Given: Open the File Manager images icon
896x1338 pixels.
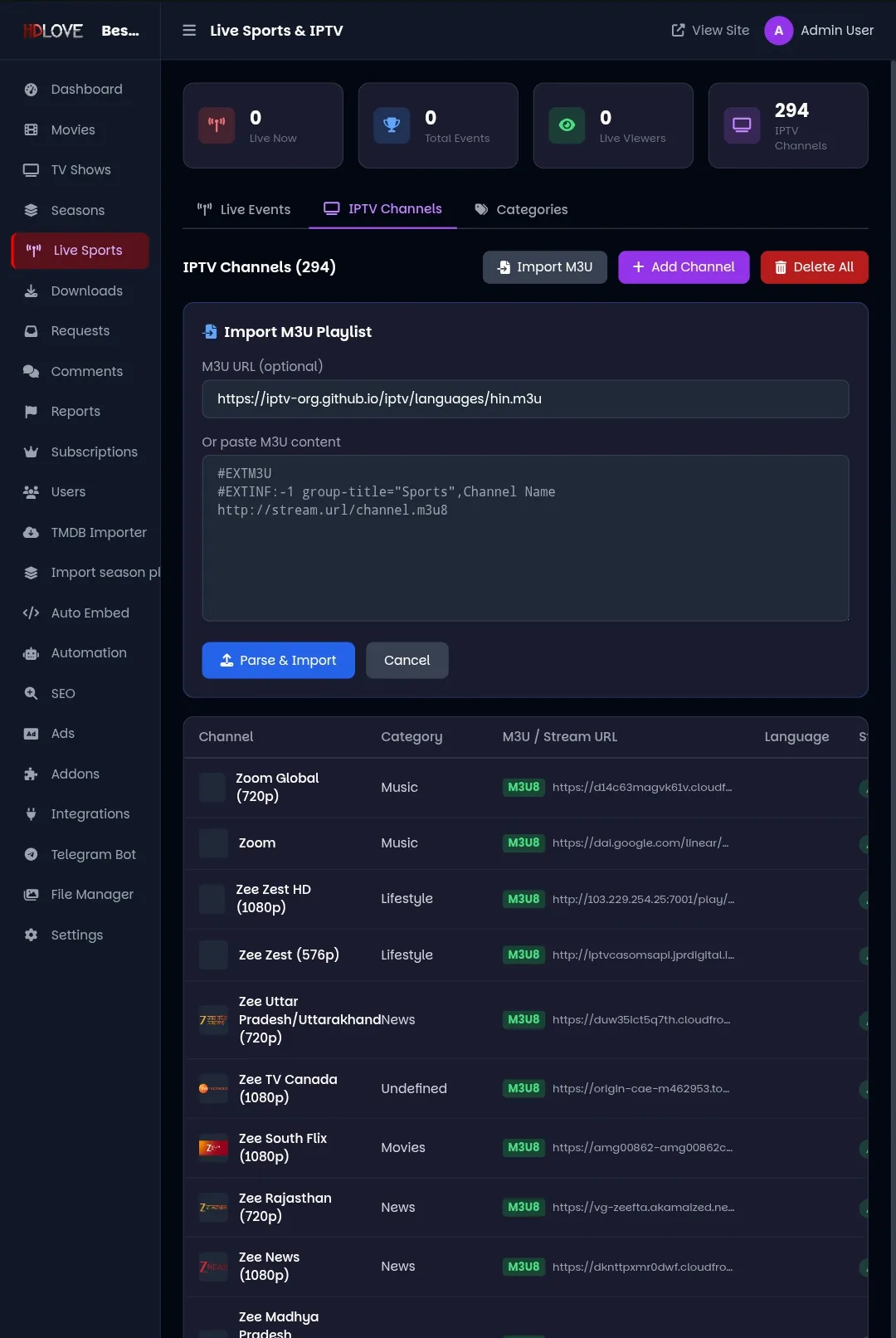Looking at the screenshot, I should [x=31, y=895].
